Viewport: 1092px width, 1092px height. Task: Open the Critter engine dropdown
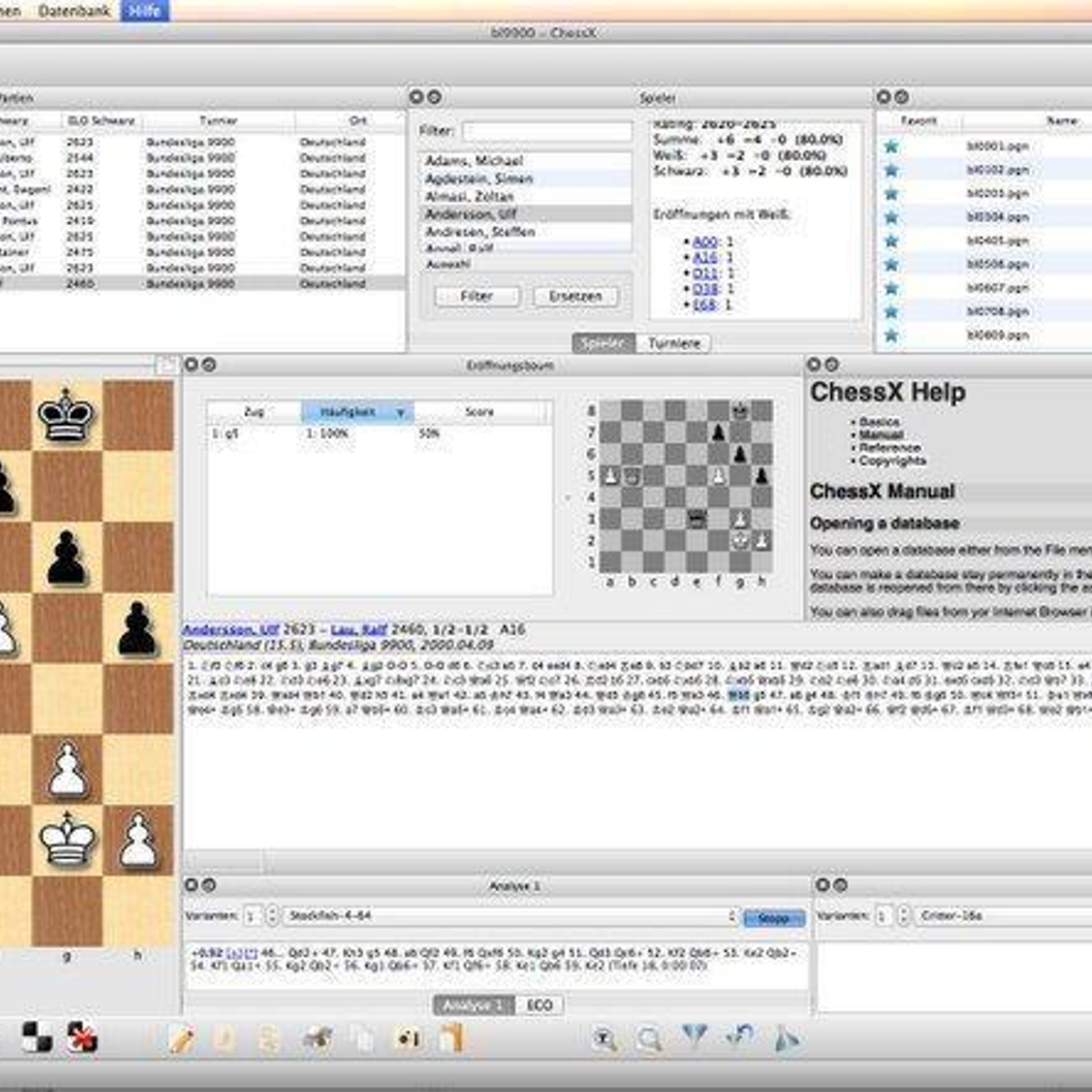pos(1003,915)
